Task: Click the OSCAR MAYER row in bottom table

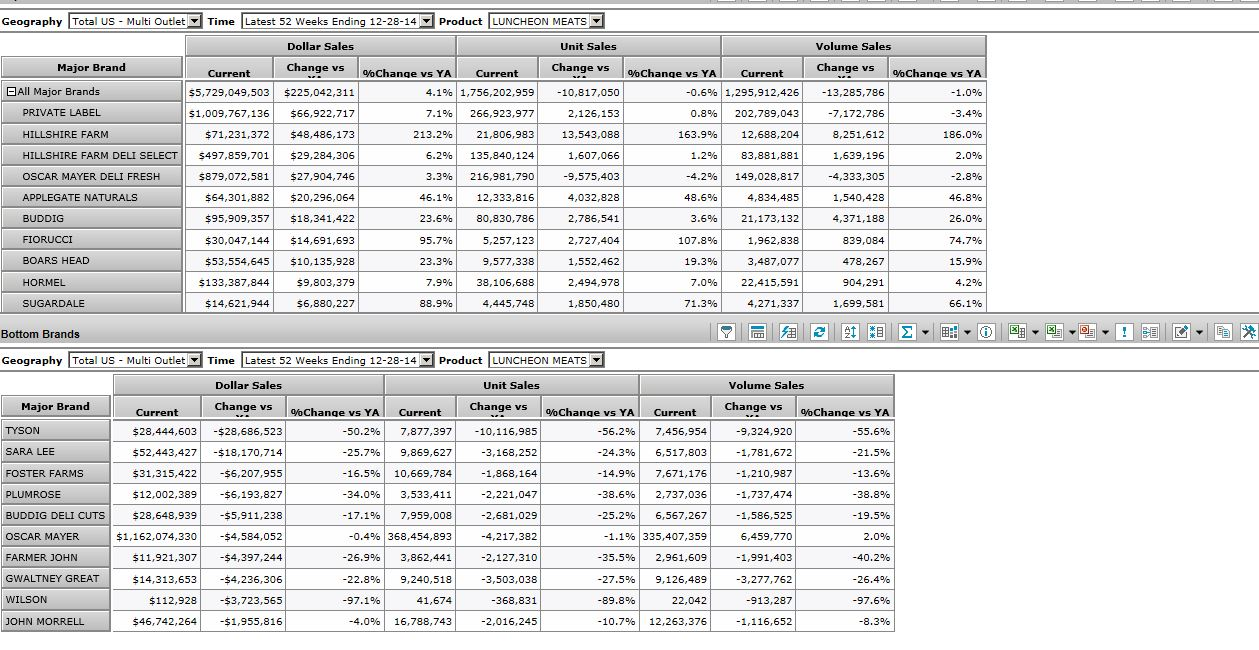Action: coord(55,537)
